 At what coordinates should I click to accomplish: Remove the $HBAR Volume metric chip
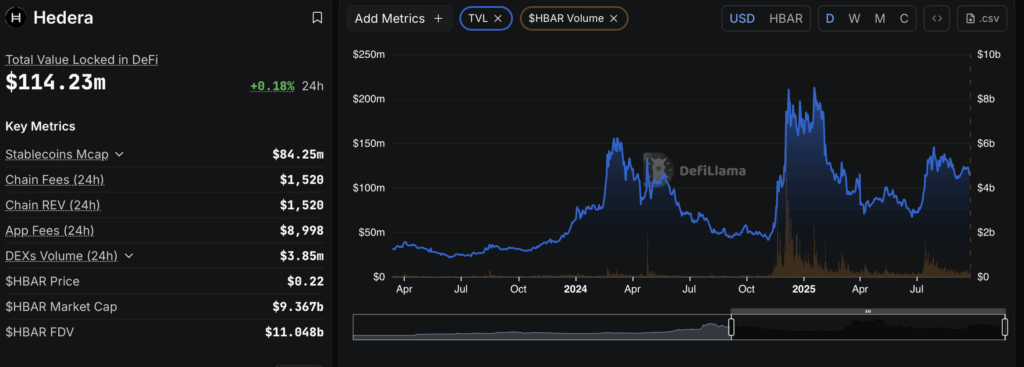point(613,19)
